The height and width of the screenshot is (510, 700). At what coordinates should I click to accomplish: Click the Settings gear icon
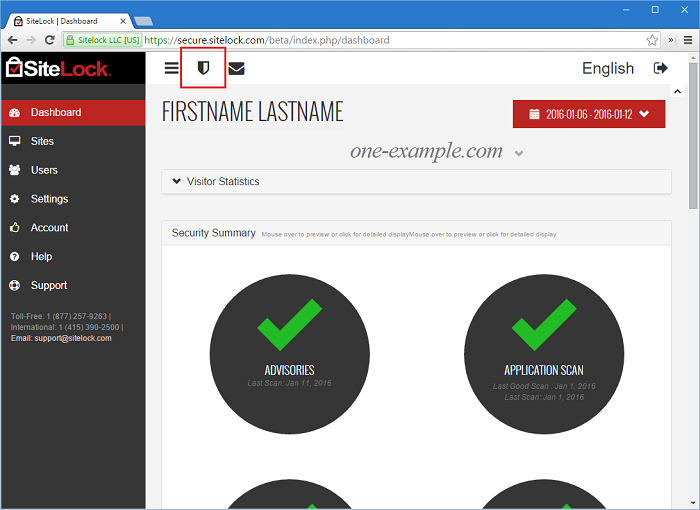coord(15,199)
